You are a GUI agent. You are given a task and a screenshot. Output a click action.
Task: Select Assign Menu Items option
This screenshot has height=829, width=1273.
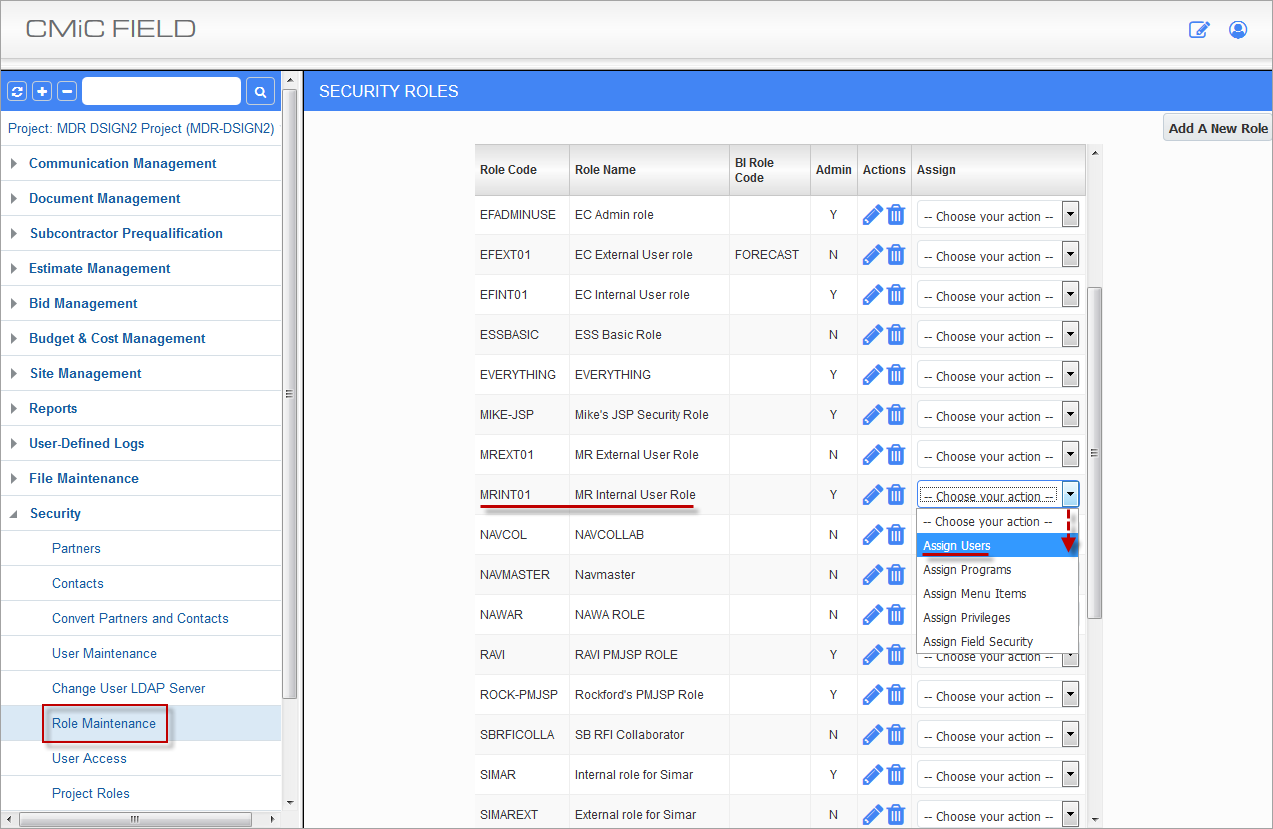pyautogui.click(x=997, y=594)
